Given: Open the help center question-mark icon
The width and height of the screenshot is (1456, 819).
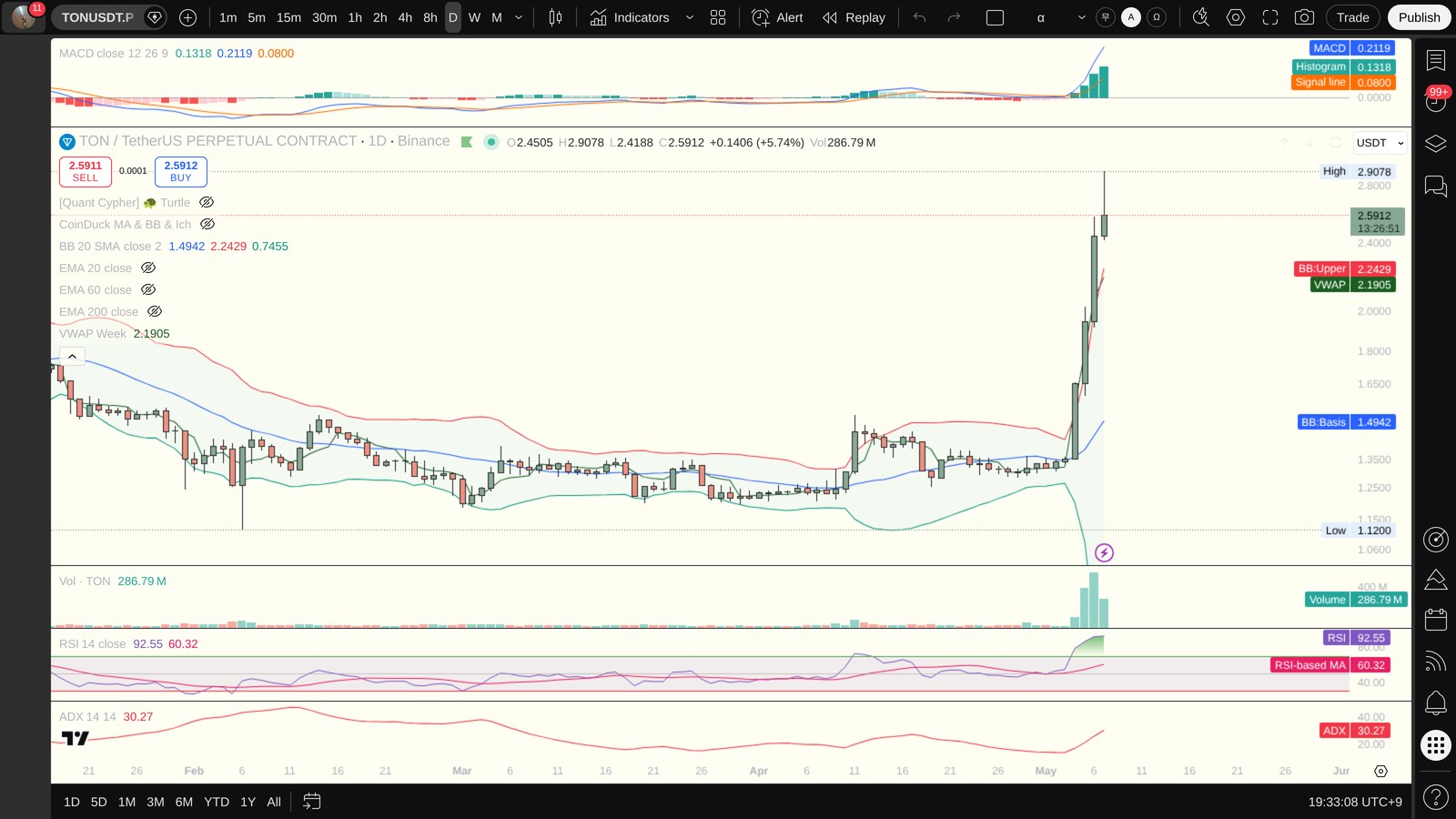Looking at the screenshot, I should 1435,798.
